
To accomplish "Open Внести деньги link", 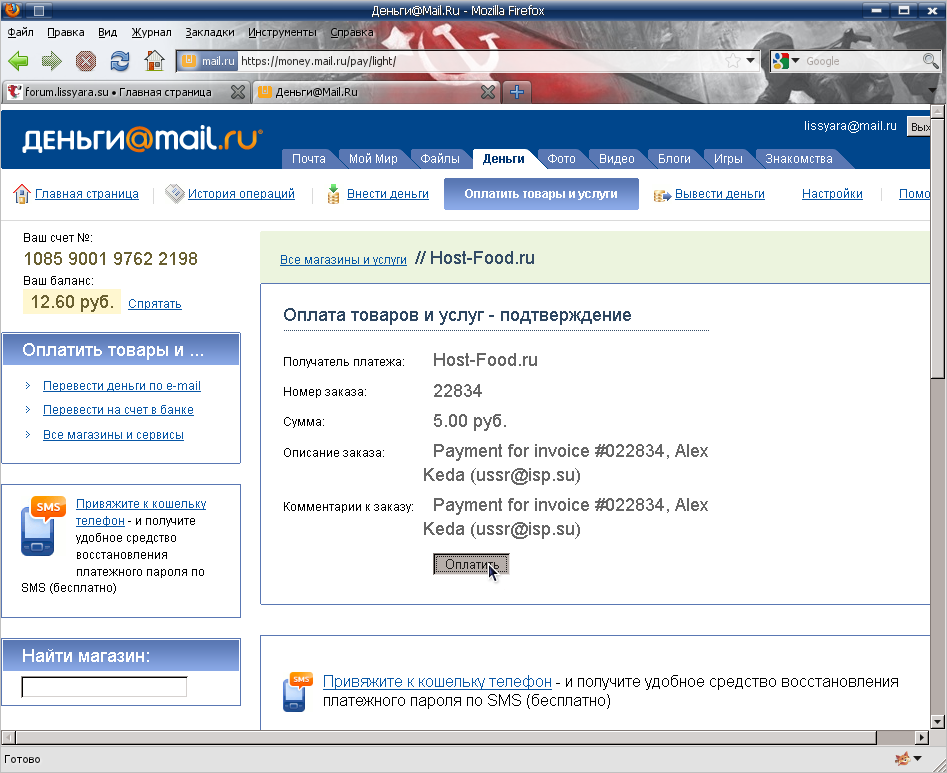I will coord(388,194).
